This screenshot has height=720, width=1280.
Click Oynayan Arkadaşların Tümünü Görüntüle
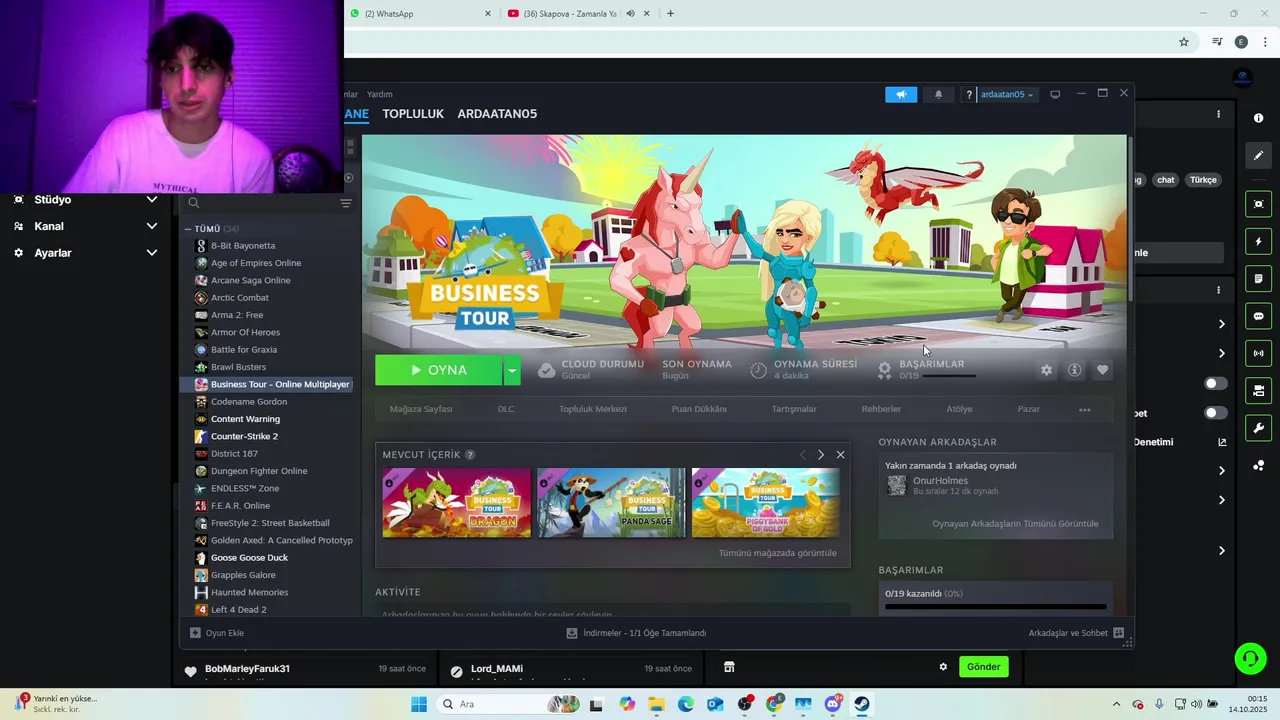point(1015,524)
